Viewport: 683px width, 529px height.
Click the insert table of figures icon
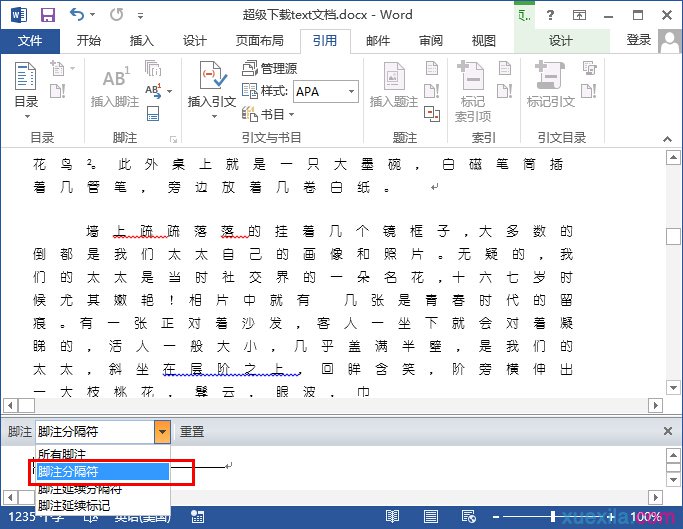[x=432, y=68]
